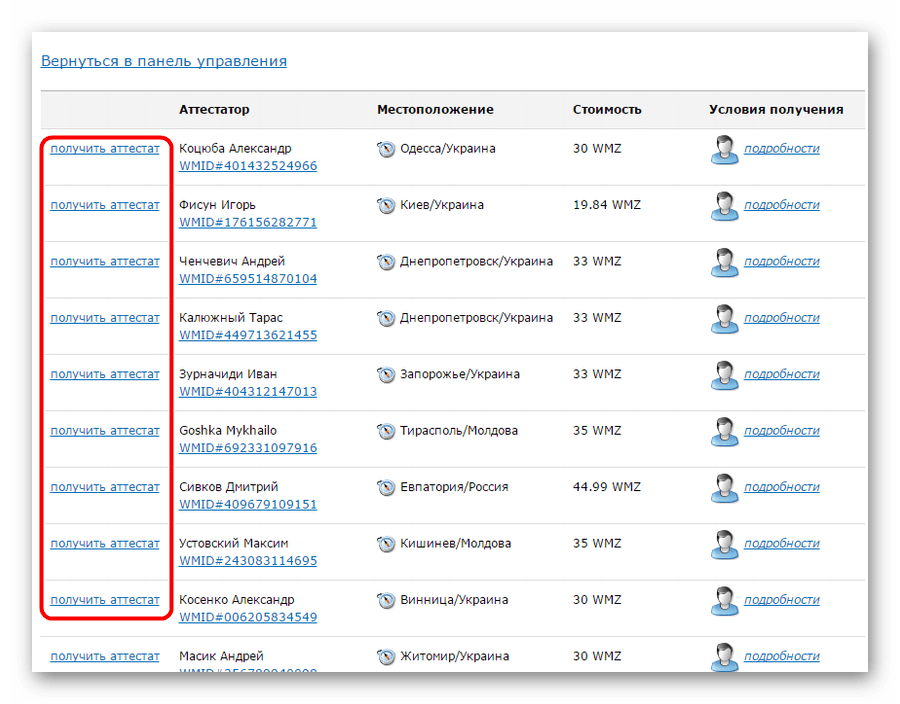Screen dimensions: 900x704
Task: Click получить аттестат for Коцюба Александр
Action: pyautogui.click(x=105, y=148)
